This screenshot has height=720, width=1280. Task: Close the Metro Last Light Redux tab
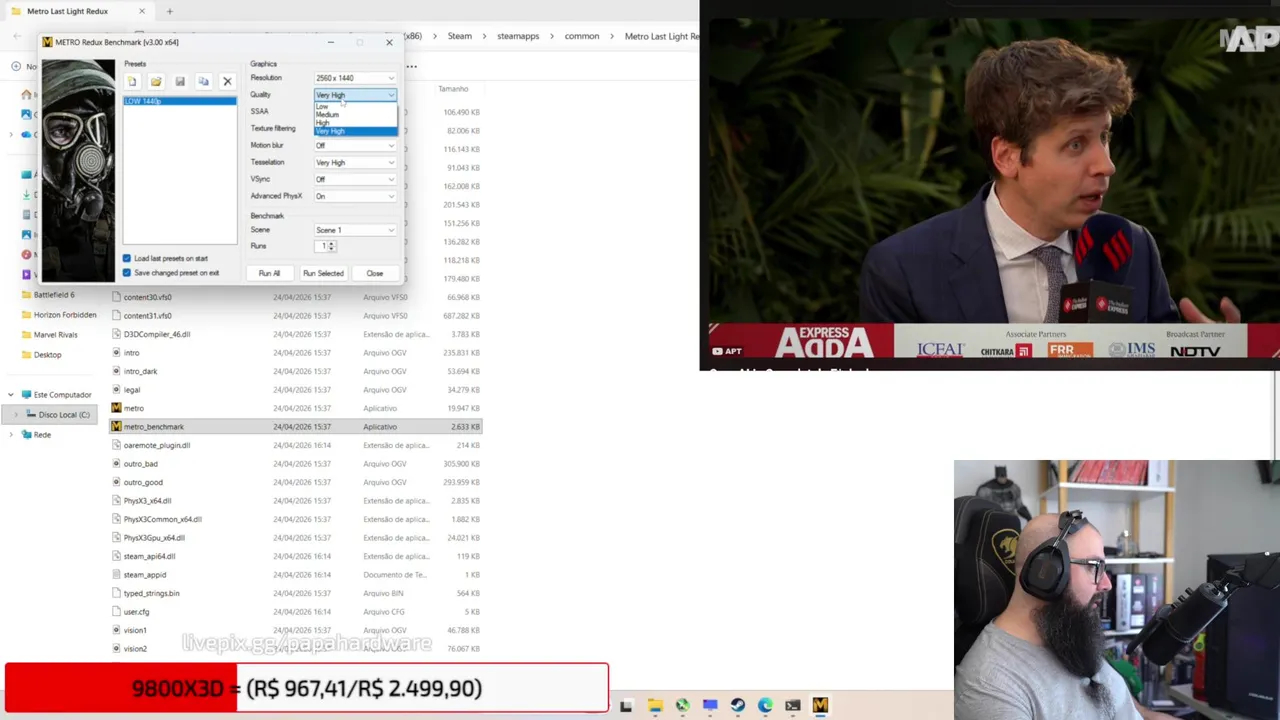(x=142, y=11)
